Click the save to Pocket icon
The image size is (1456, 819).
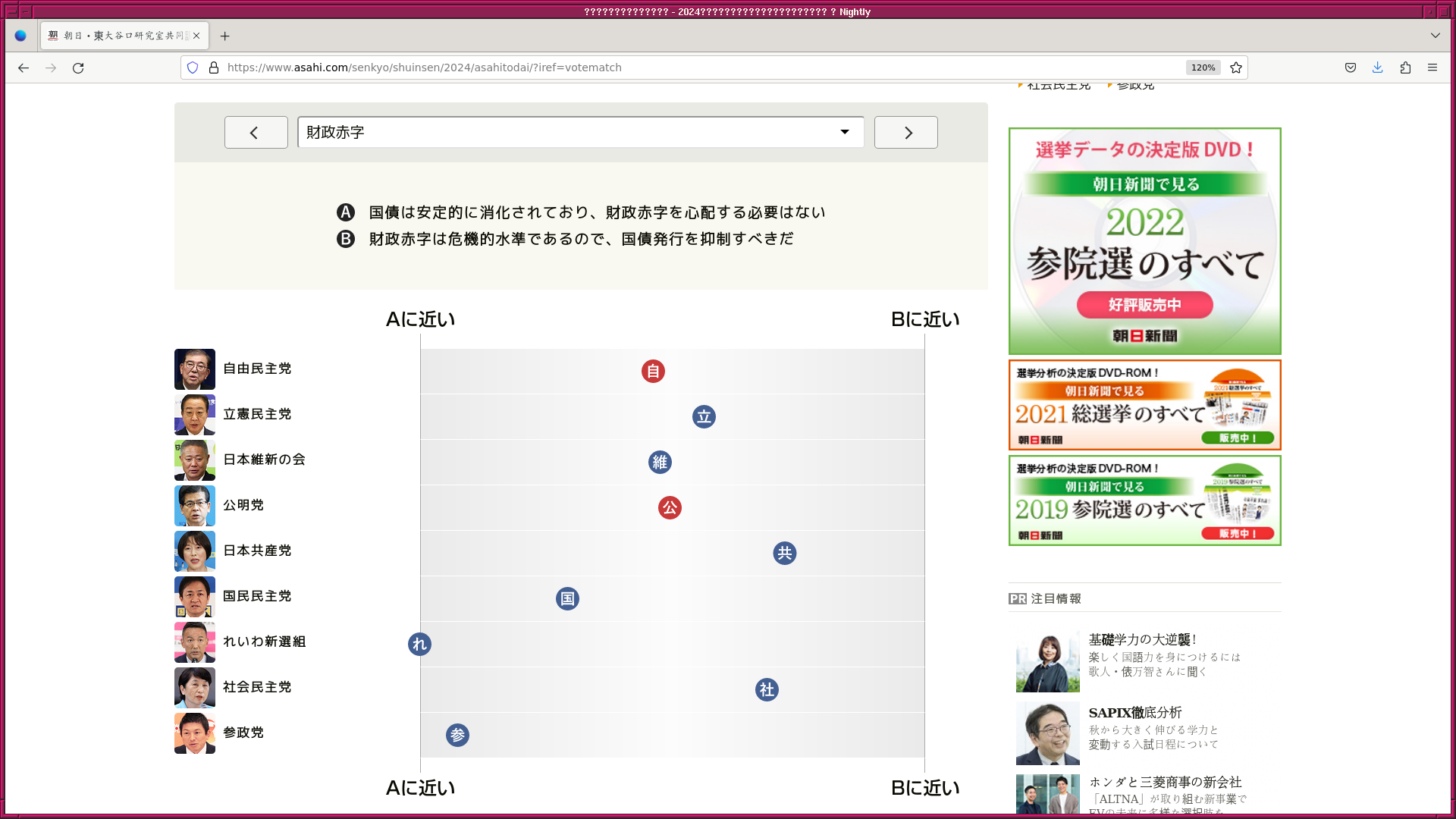(x=1351, y=67)
